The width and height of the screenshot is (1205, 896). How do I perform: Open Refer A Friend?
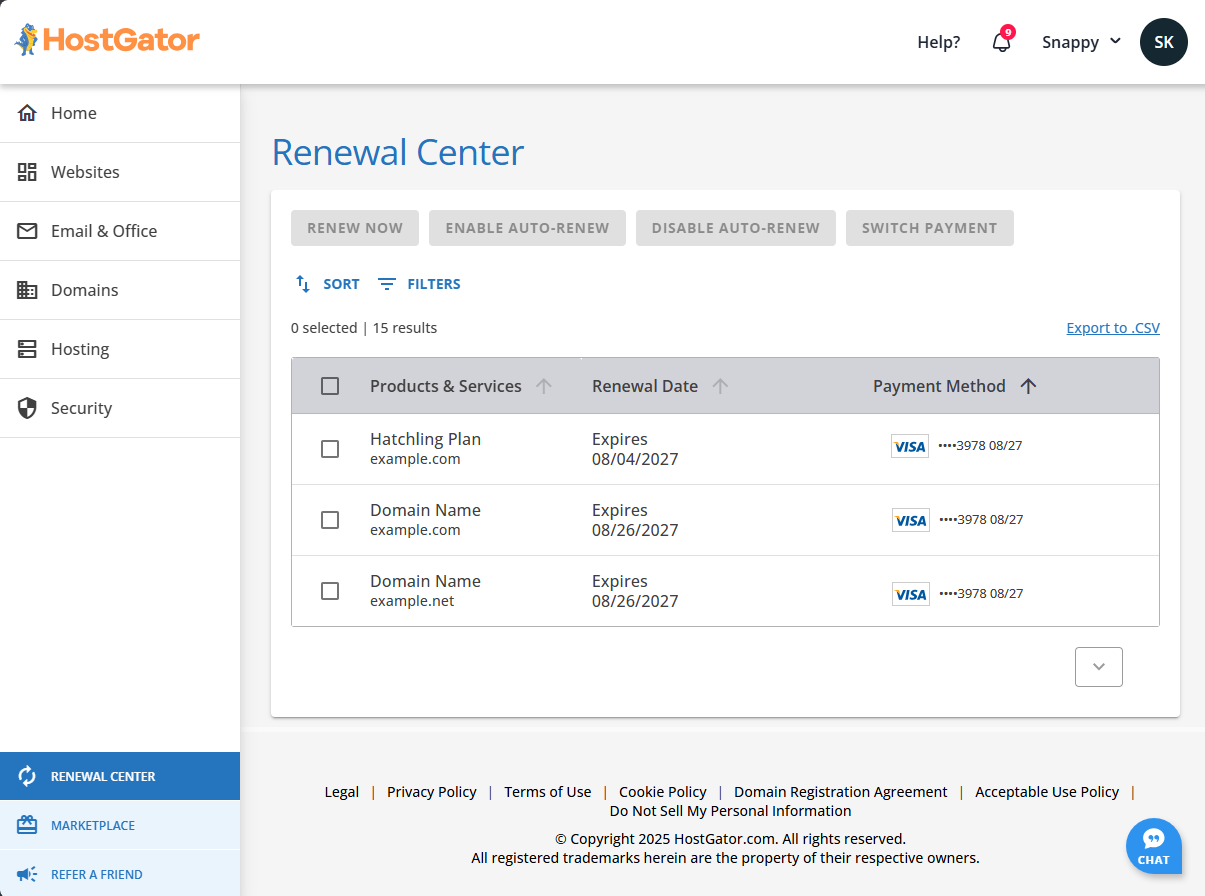click(x=97, y=874)
